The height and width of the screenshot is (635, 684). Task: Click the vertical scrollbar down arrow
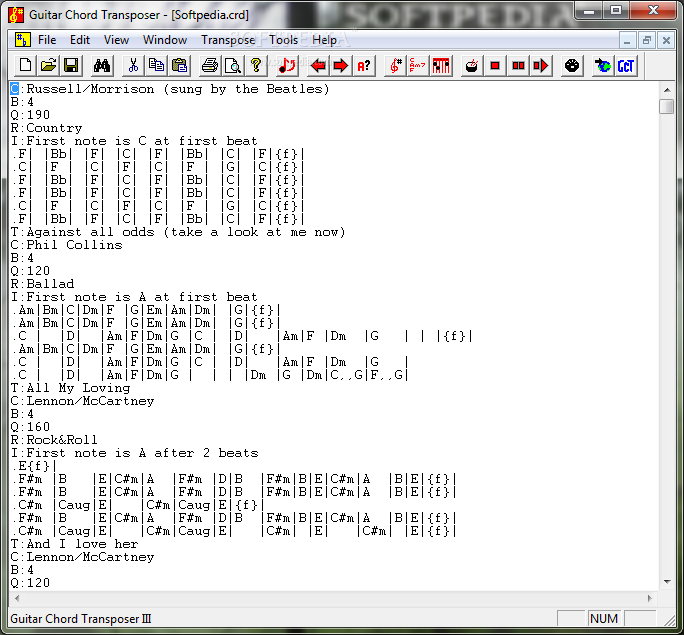[x=667, y=581]
